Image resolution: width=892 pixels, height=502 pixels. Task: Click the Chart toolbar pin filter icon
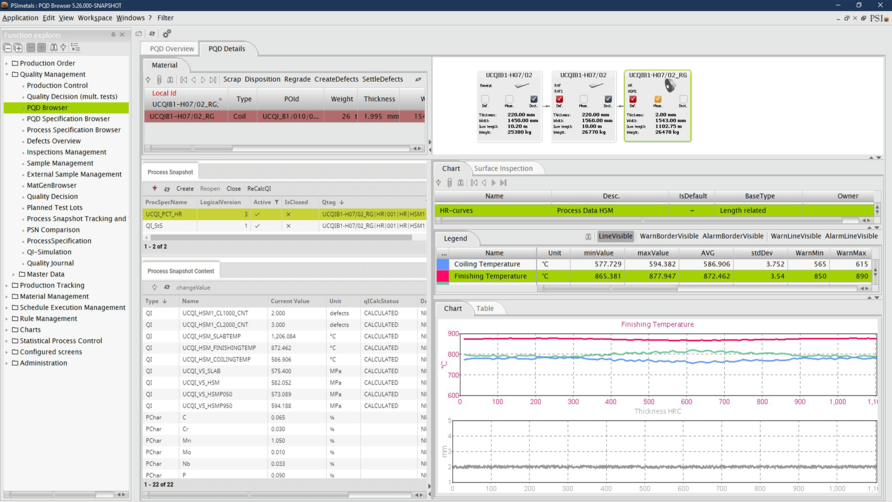(439, 183)
